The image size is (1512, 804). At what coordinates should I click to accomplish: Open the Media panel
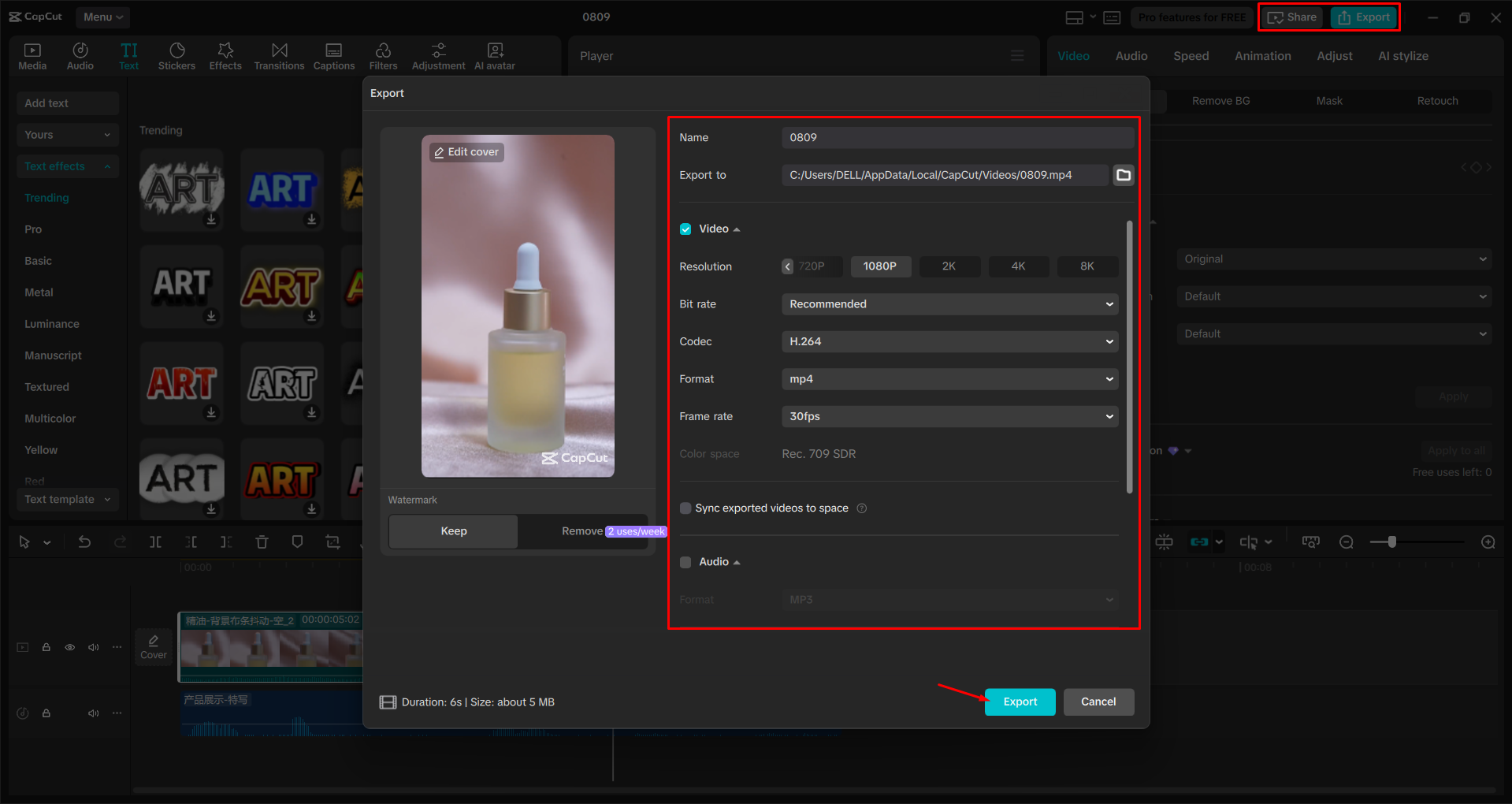32,55
